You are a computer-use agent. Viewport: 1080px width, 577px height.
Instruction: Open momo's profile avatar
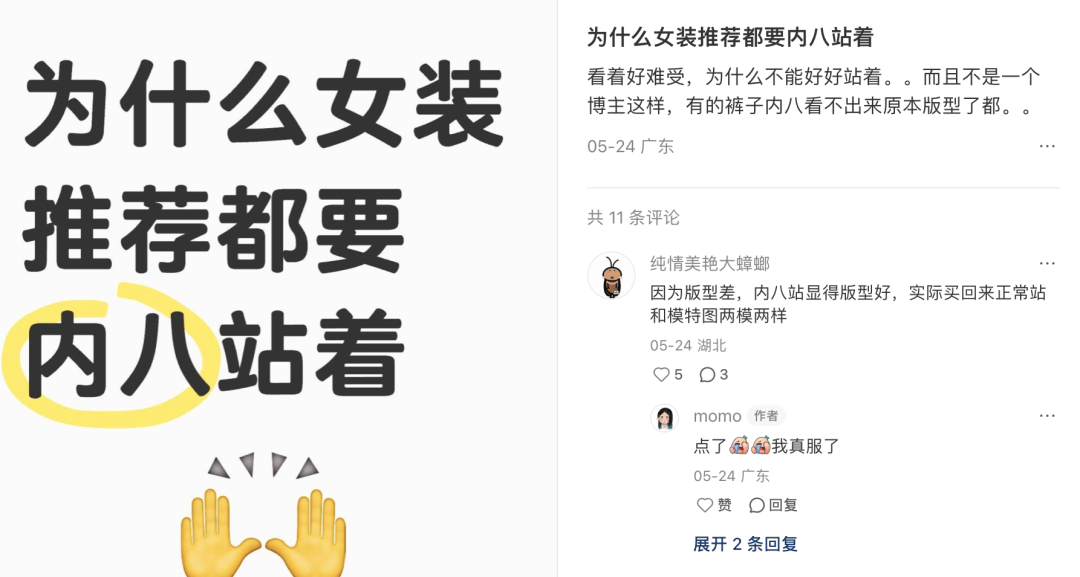tap(665, 418)
